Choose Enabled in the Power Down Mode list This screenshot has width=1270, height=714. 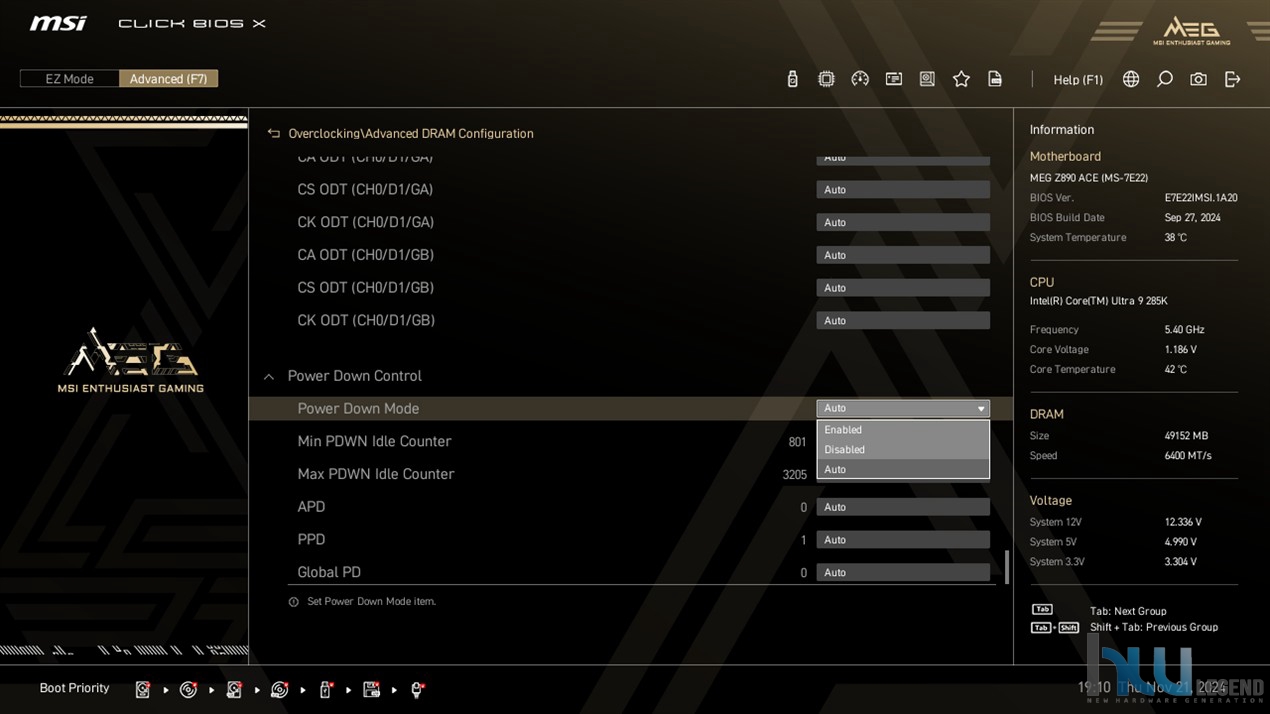903,430
